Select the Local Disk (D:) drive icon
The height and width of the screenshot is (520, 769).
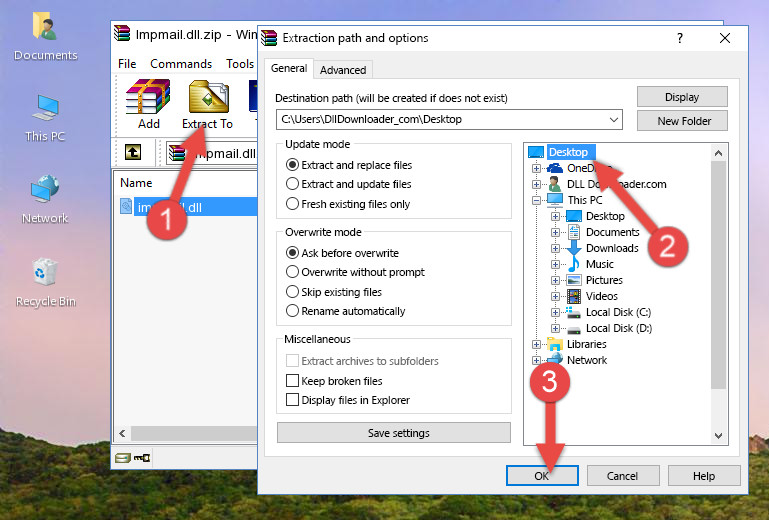coord(573,329)
